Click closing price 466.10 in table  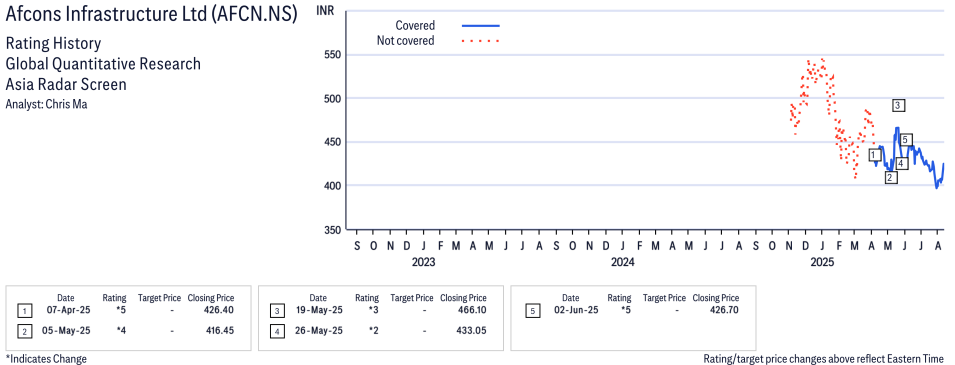click(x=472, y=310)
